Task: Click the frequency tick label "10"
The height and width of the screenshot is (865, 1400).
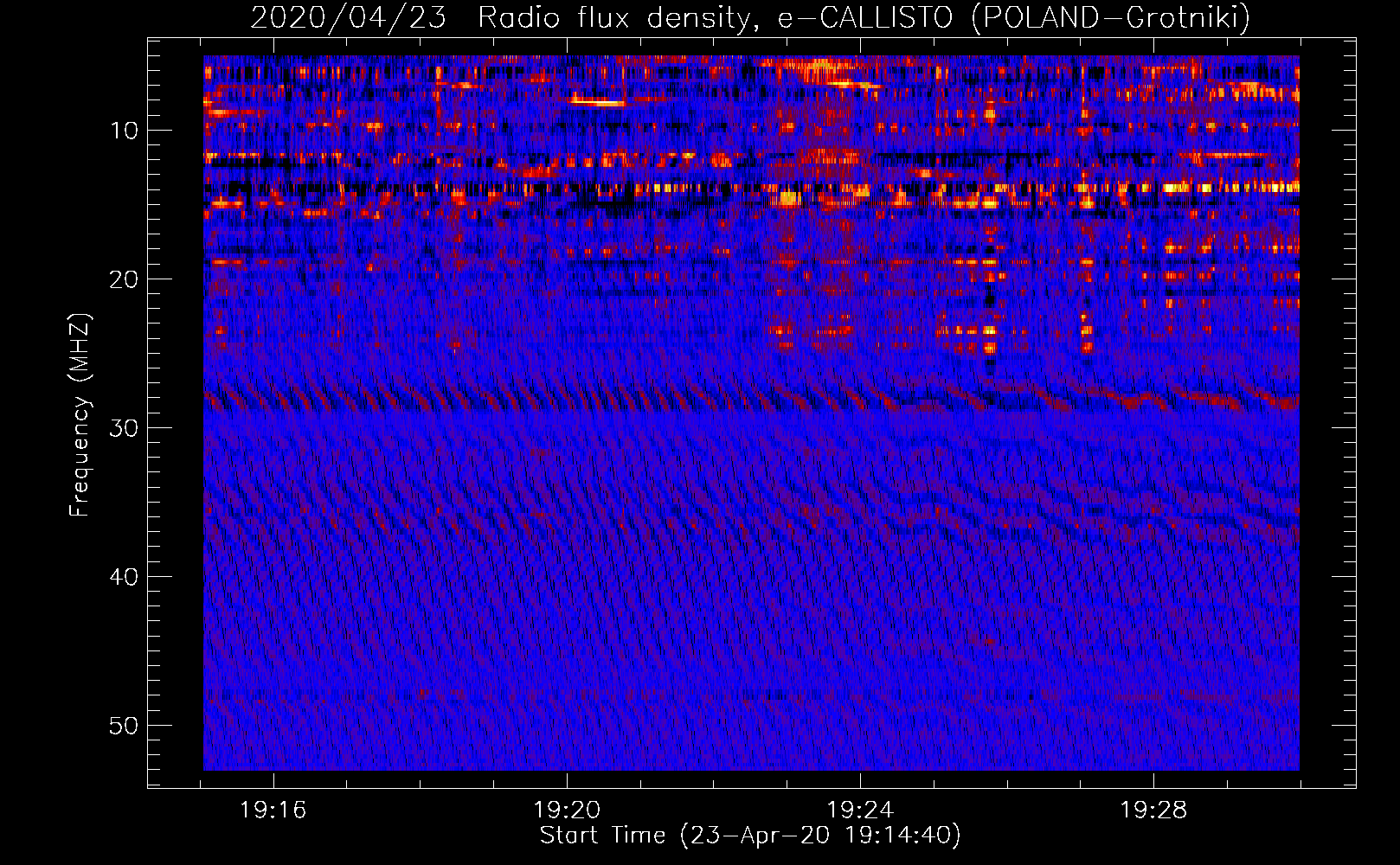Action: pos(125,131)
